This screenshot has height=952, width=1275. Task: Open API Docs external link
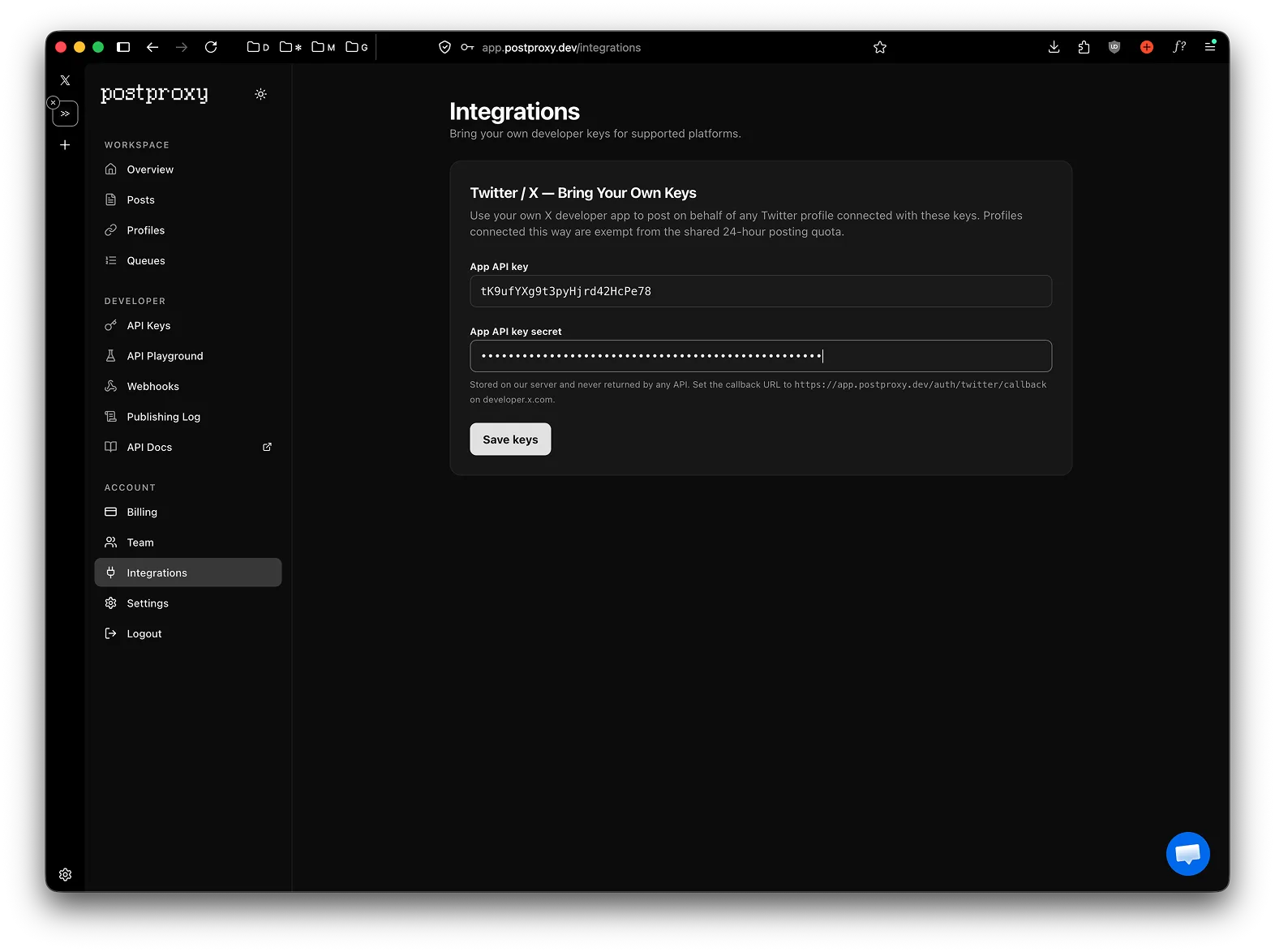click(188, 447)
